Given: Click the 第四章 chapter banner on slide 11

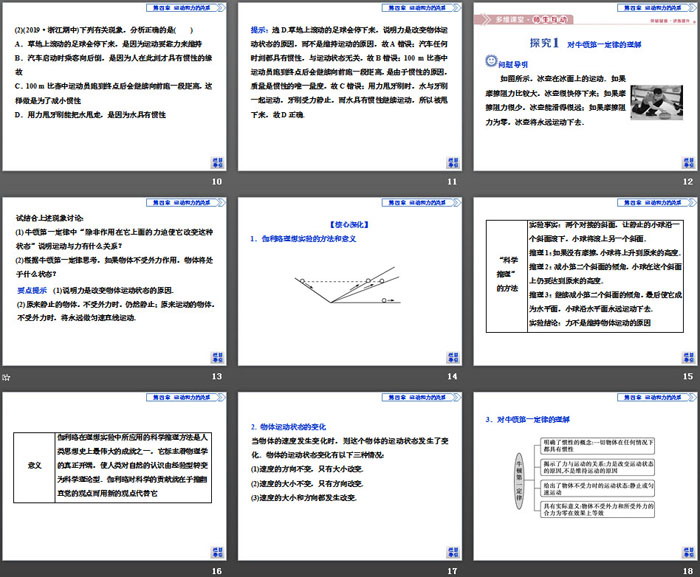Looking at the screenshot, I should tap(421, 8).
